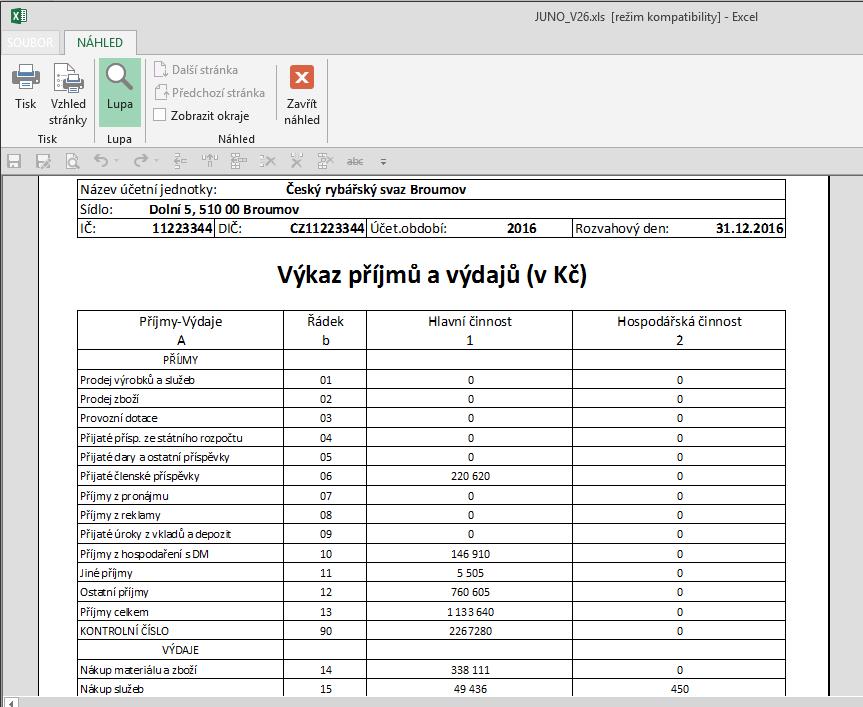Click the delete column icon with X
The width and height of the screenshot is (863, 707).
point(297,161)
